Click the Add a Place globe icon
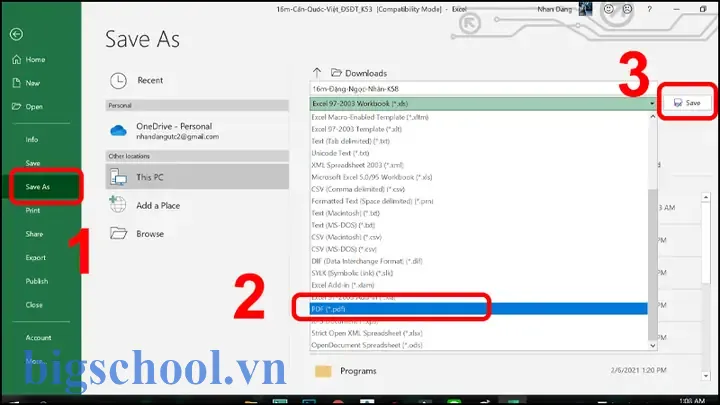This screenshot has width=720, height=405. click(118, 204)
